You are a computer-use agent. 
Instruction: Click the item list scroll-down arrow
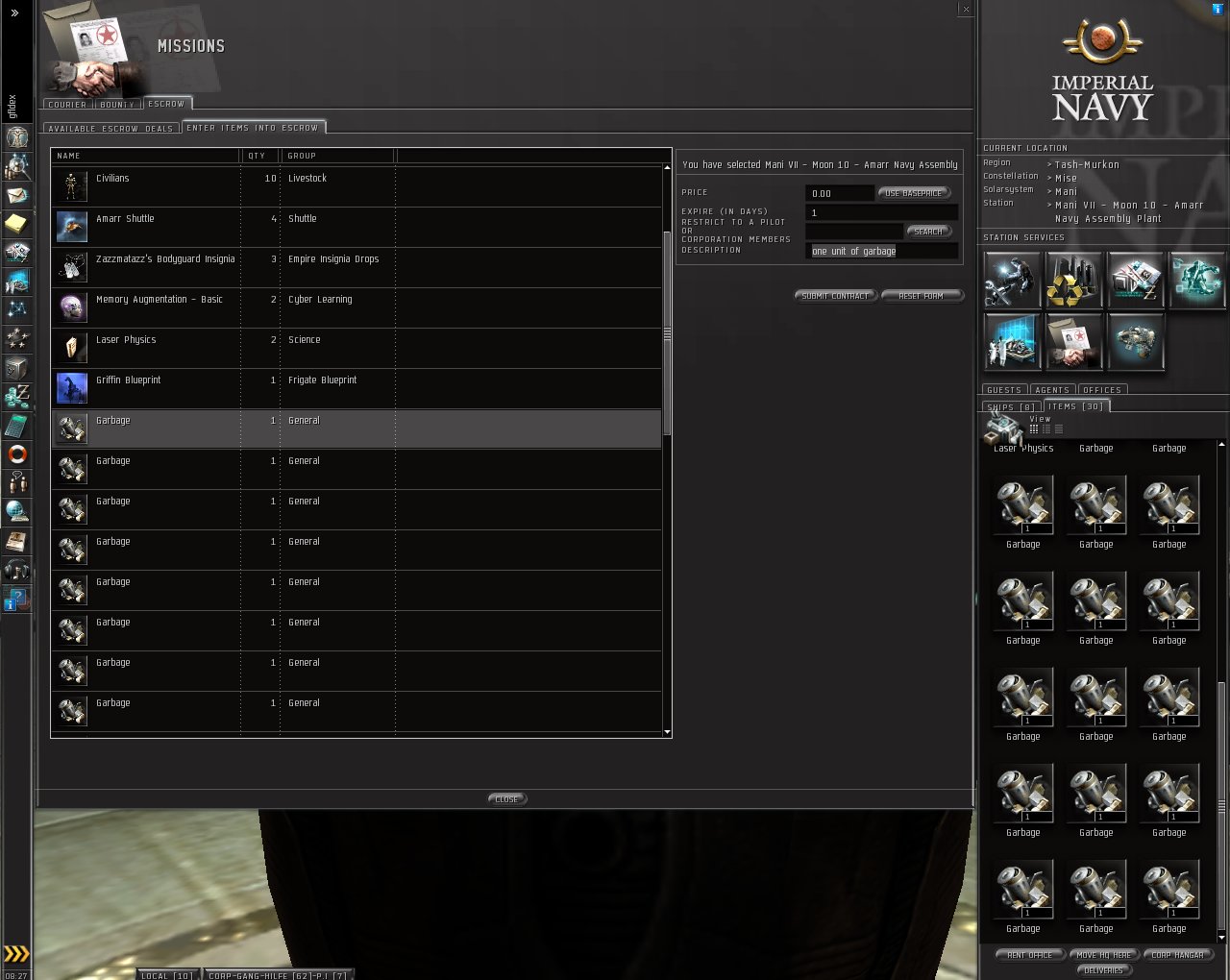[667, 732]
